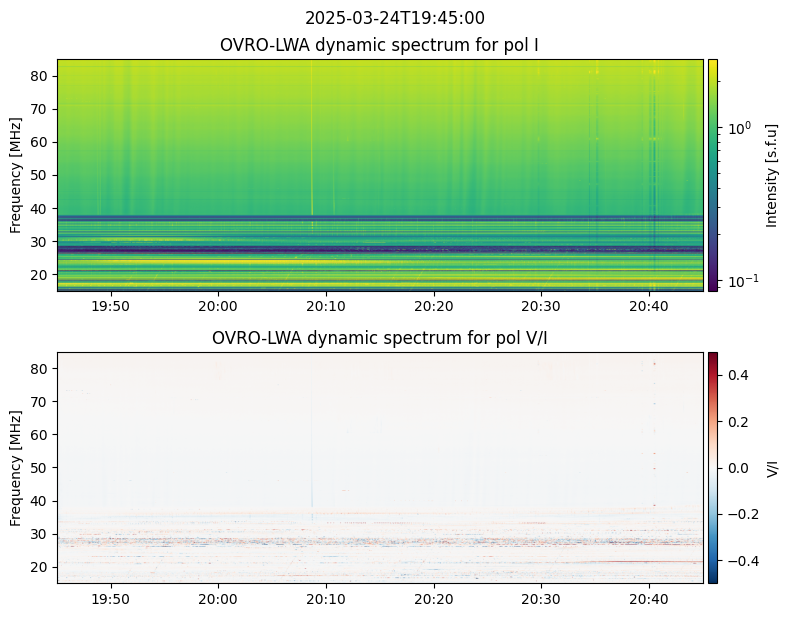Screen dimensions: 789x617
Task: Click the dark band near 28 MHz
Action: click(x=380, y=249)
